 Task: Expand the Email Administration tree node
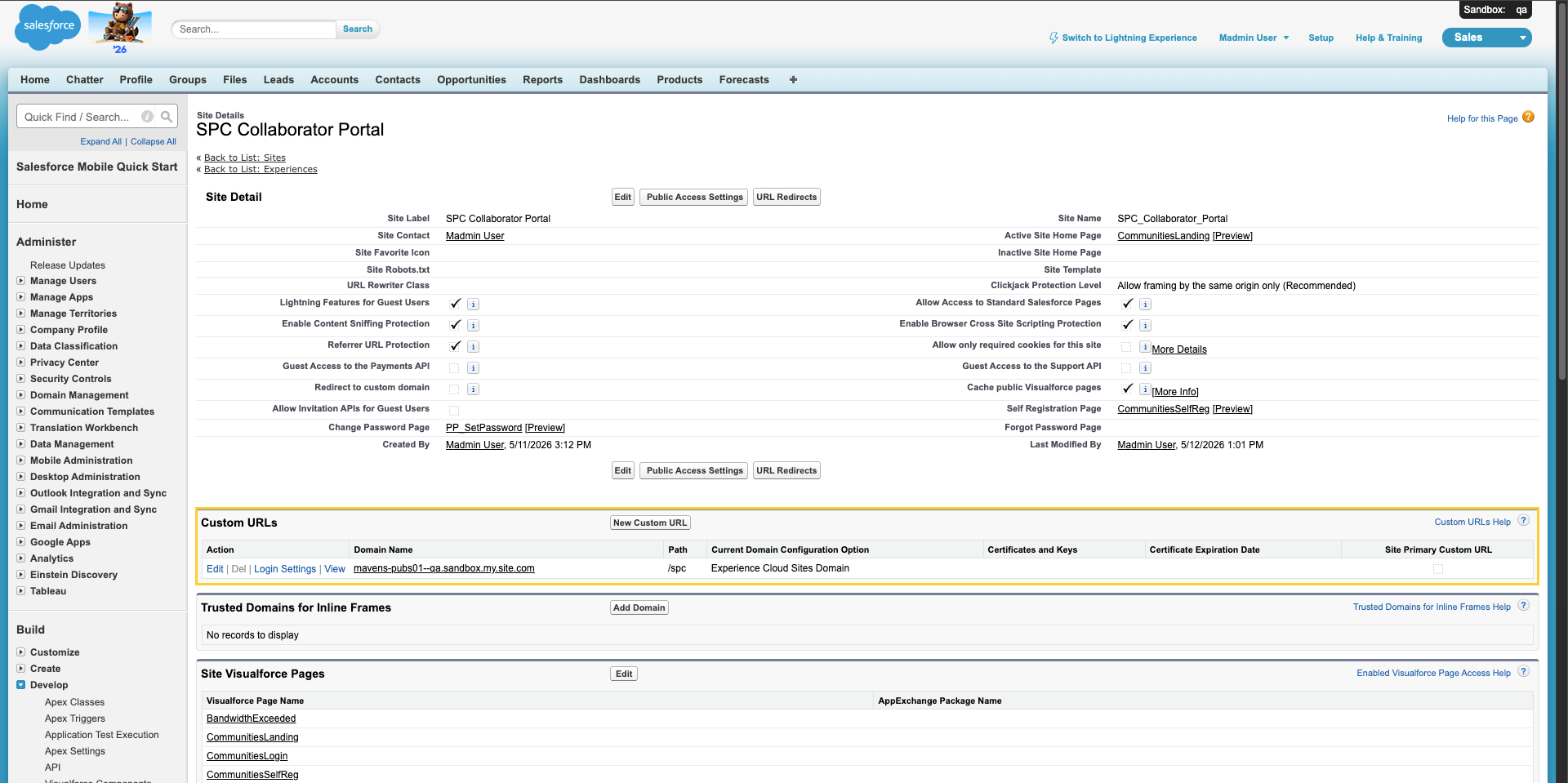pos(21,526)
